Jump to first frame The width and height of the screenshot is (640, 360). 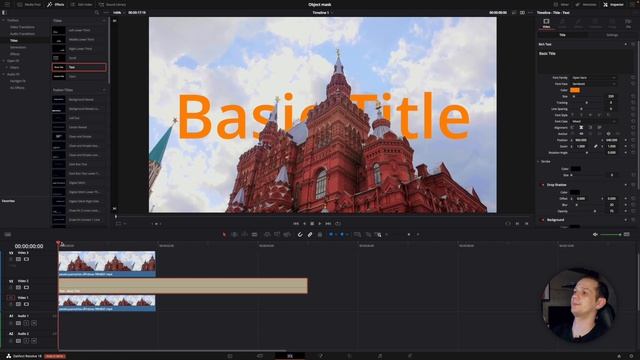pyautogui.click(x=296, y=224)
